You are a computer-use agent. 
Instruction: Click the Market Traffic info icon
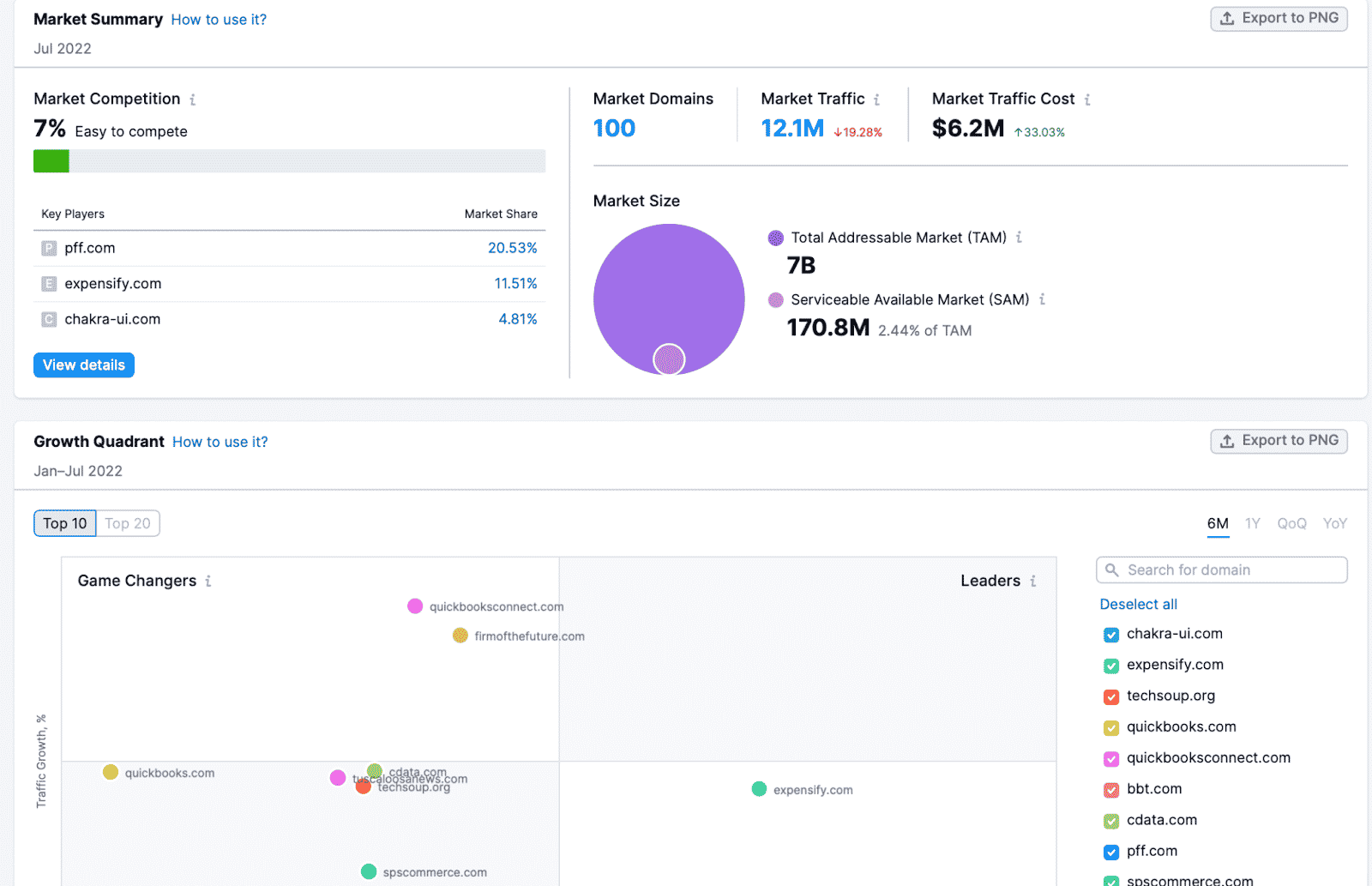pyautogui.click(x=876, y=99)
